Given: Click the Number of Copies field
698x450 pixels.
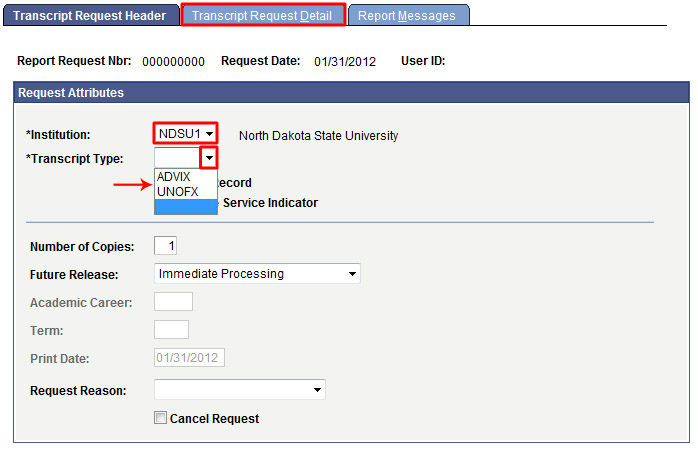Looking at the screenshot, I should pyautogui.click(x=166, y=246).
